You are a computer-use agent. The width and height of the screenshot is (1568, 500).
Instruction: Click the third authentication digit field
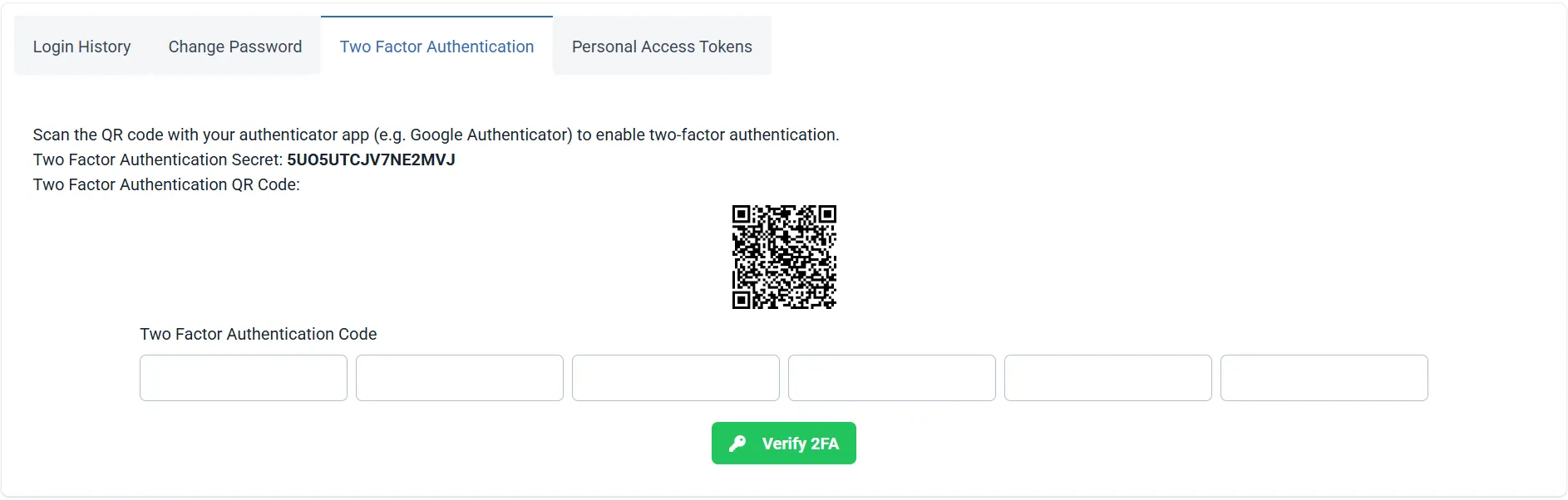(x=675, y=378)
